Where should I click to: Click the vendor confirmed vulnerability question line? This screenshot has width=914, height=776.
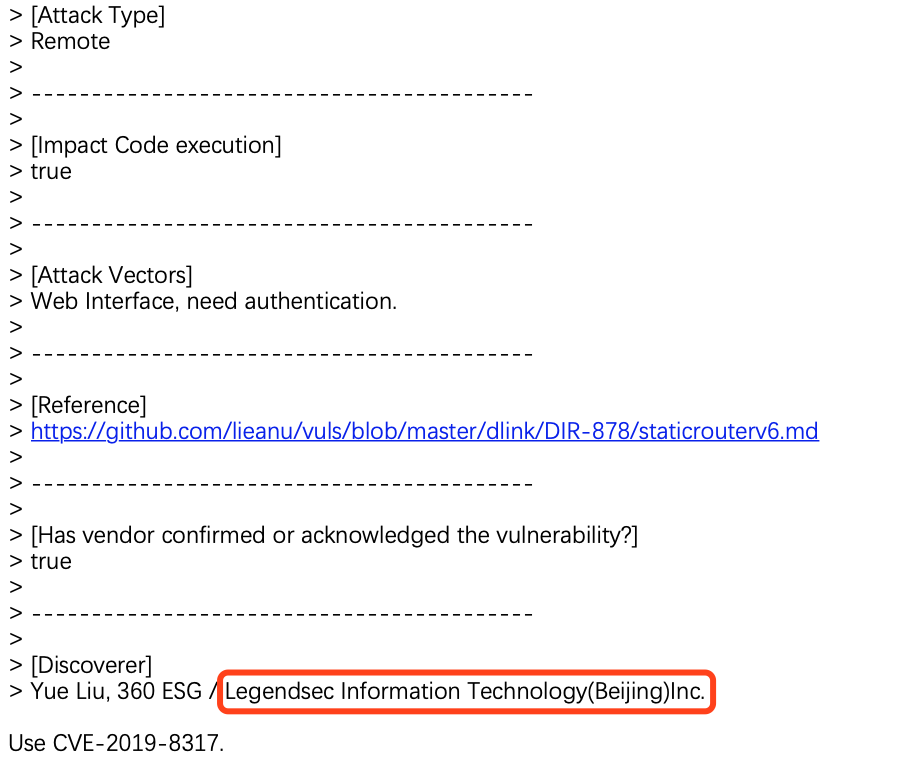pyautogui.click(x=335, y=536)
